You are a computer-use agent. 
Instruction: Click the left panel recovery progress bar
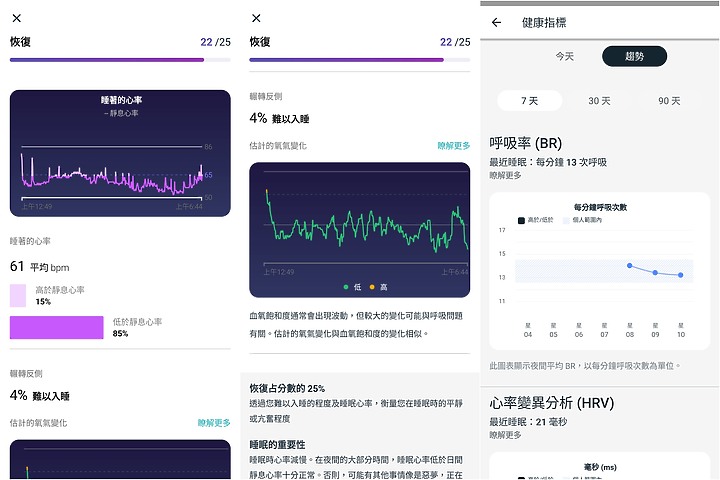120,60
